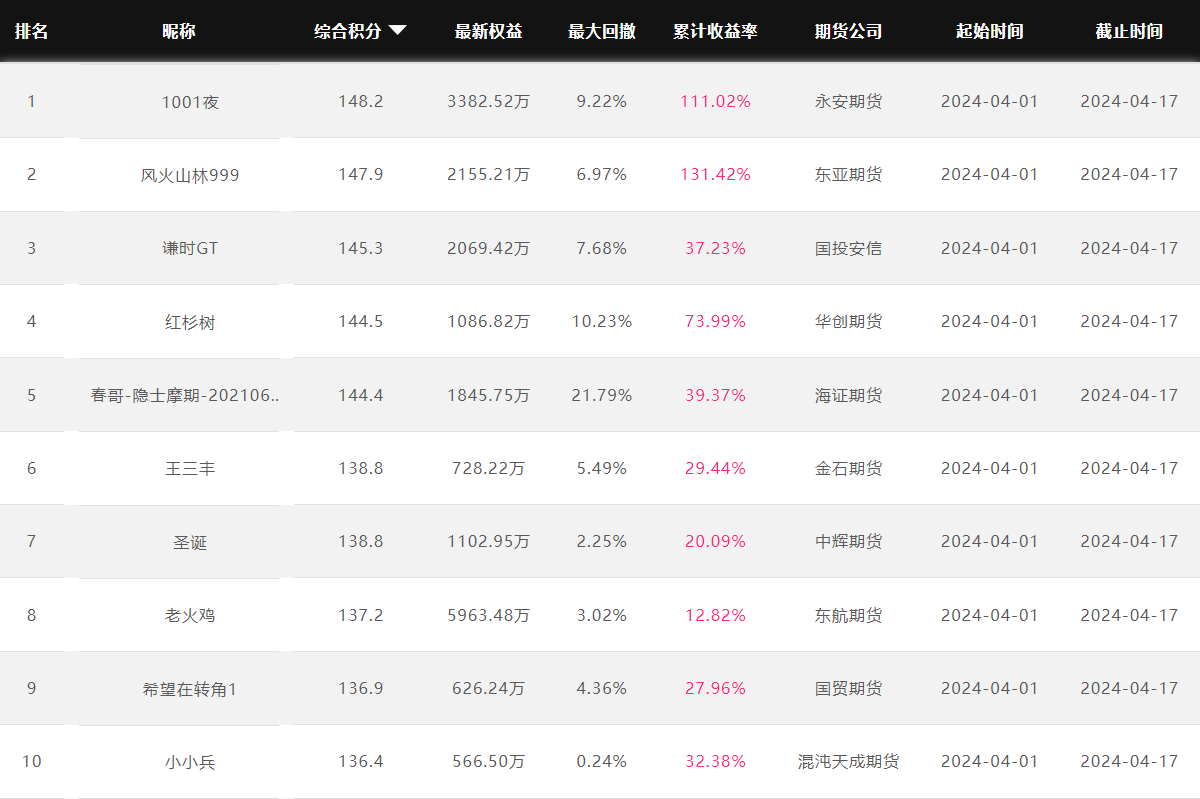1200x799 pixels.
Task: Click the 144.5 score cell
Action: tap(360, 321)
